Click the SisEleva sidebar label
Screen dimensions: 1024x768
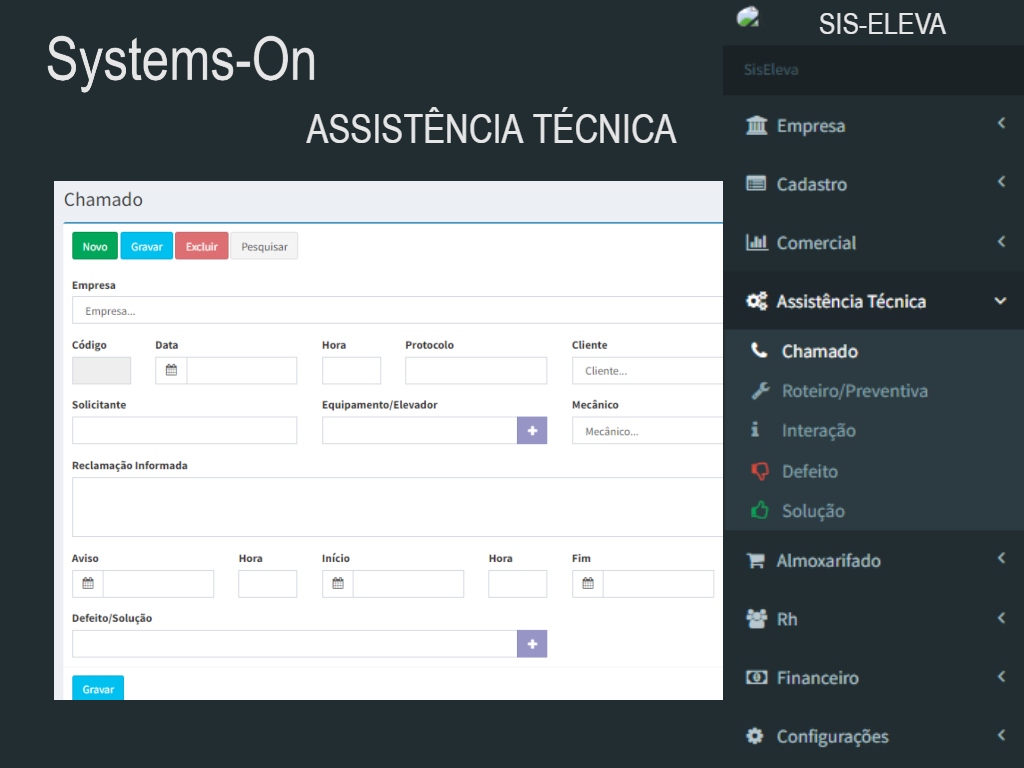pyautogui.click(x=771, y=69)
